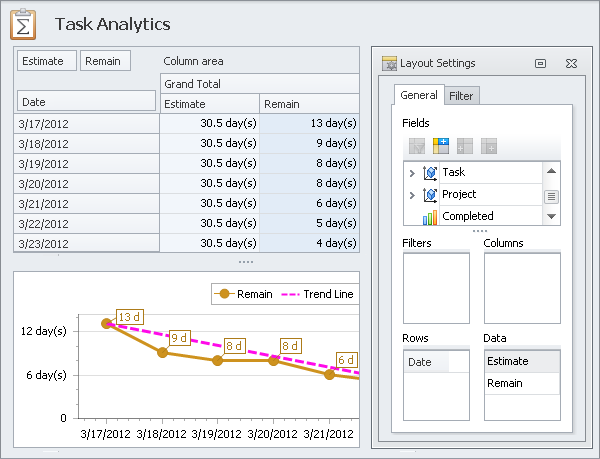Viewport: 600px width, 459px height.
Task: Expand the Project field node
Action: tap(412, 194)
